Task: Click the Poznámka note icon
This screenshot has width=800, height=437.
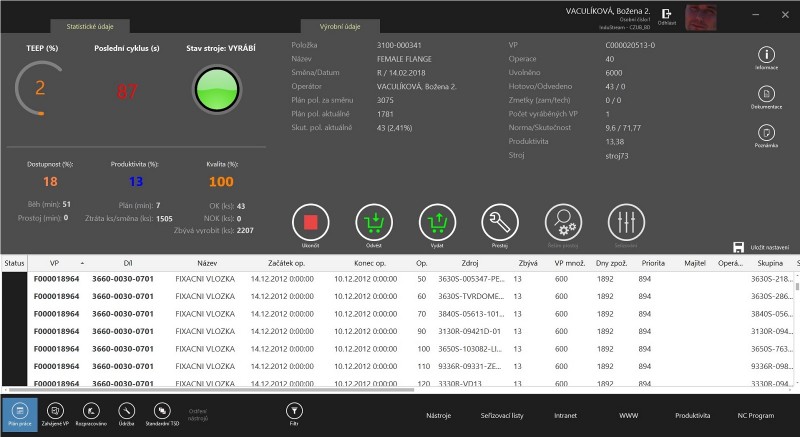Action: click(767, 133)
